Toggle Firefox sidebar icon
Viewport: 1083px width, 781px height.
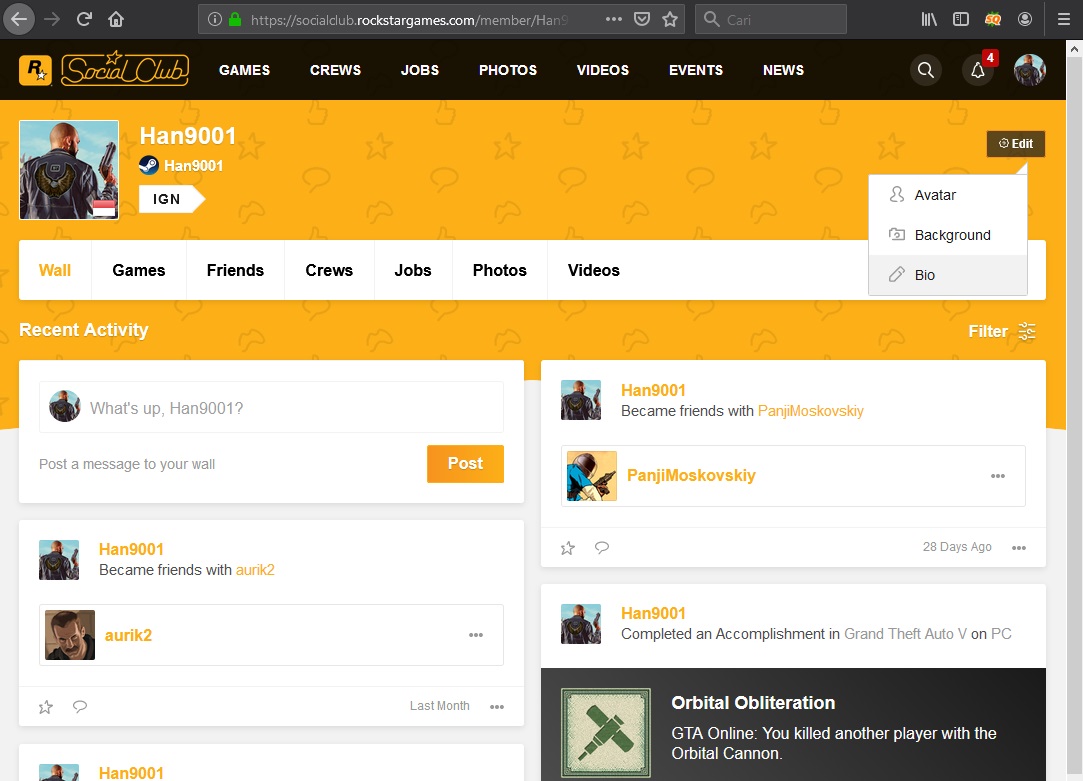(961, 19)
